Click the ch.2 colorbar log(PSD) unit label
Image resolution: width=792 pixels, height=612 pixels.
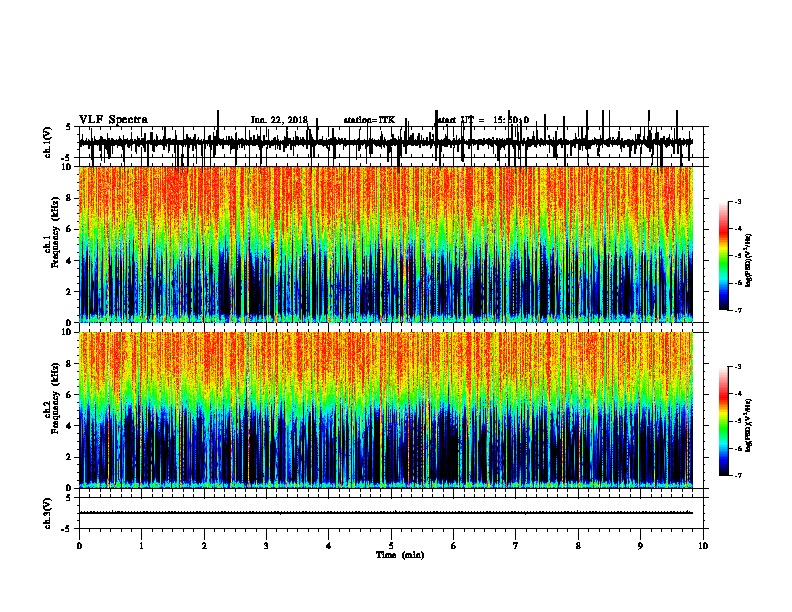coord(749,425)
